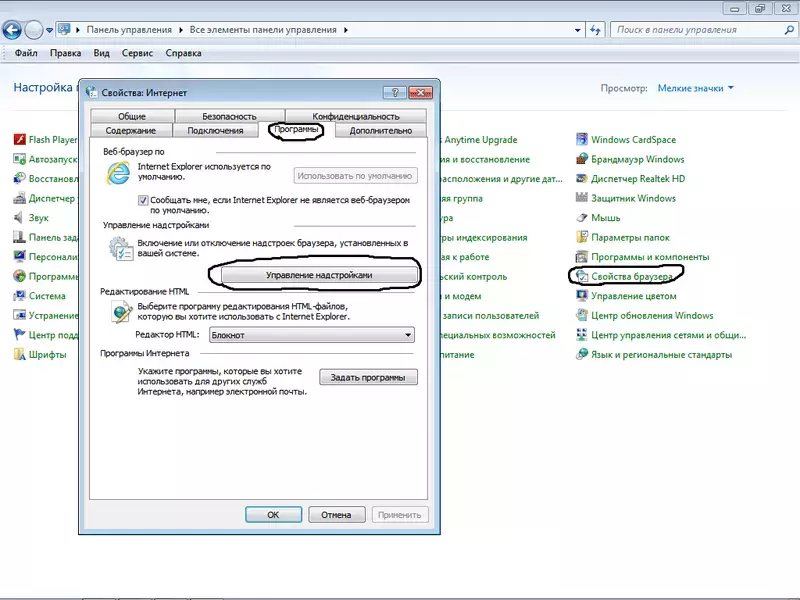Click the Применить button

(399, 514)
